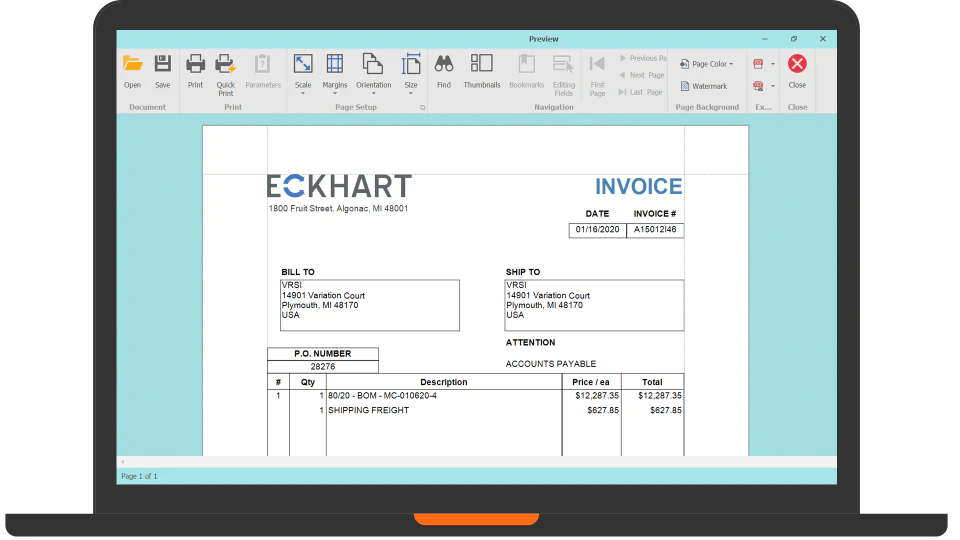Click the lower send-as-PDF icon
The height and width of the screenshot is (540, 960).
[x=758, y=86]
